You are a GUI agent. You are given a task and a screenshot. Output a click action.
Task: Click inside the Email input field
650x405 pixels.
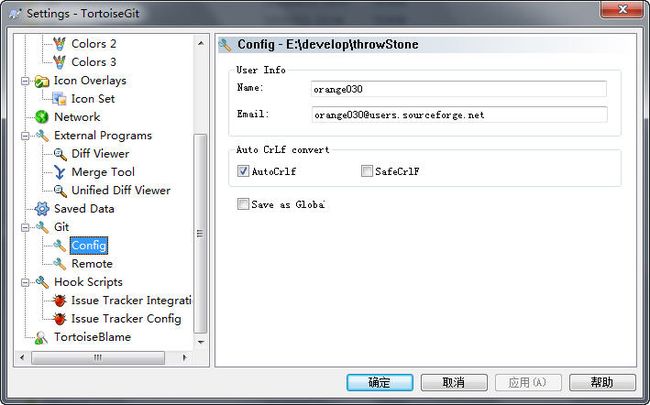[459, 115]
